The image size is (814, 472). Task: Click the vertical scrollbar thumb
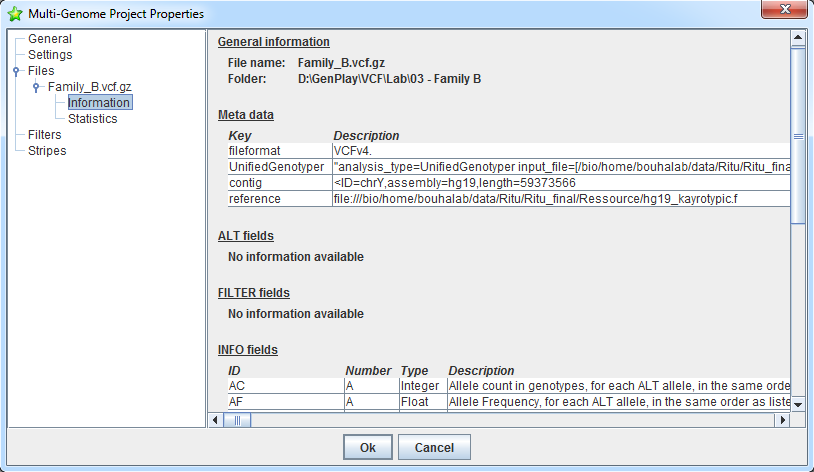(x=798, y=135)
